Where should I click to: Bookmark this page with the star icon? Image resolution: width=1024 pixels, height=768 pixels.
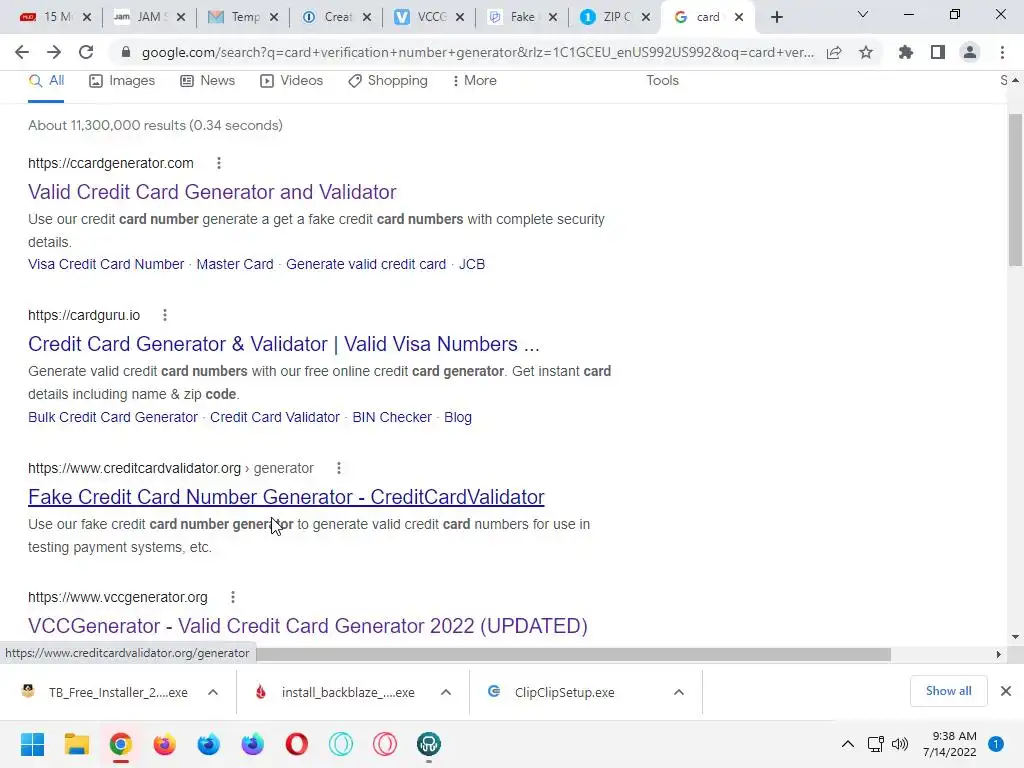click(866, 52)
